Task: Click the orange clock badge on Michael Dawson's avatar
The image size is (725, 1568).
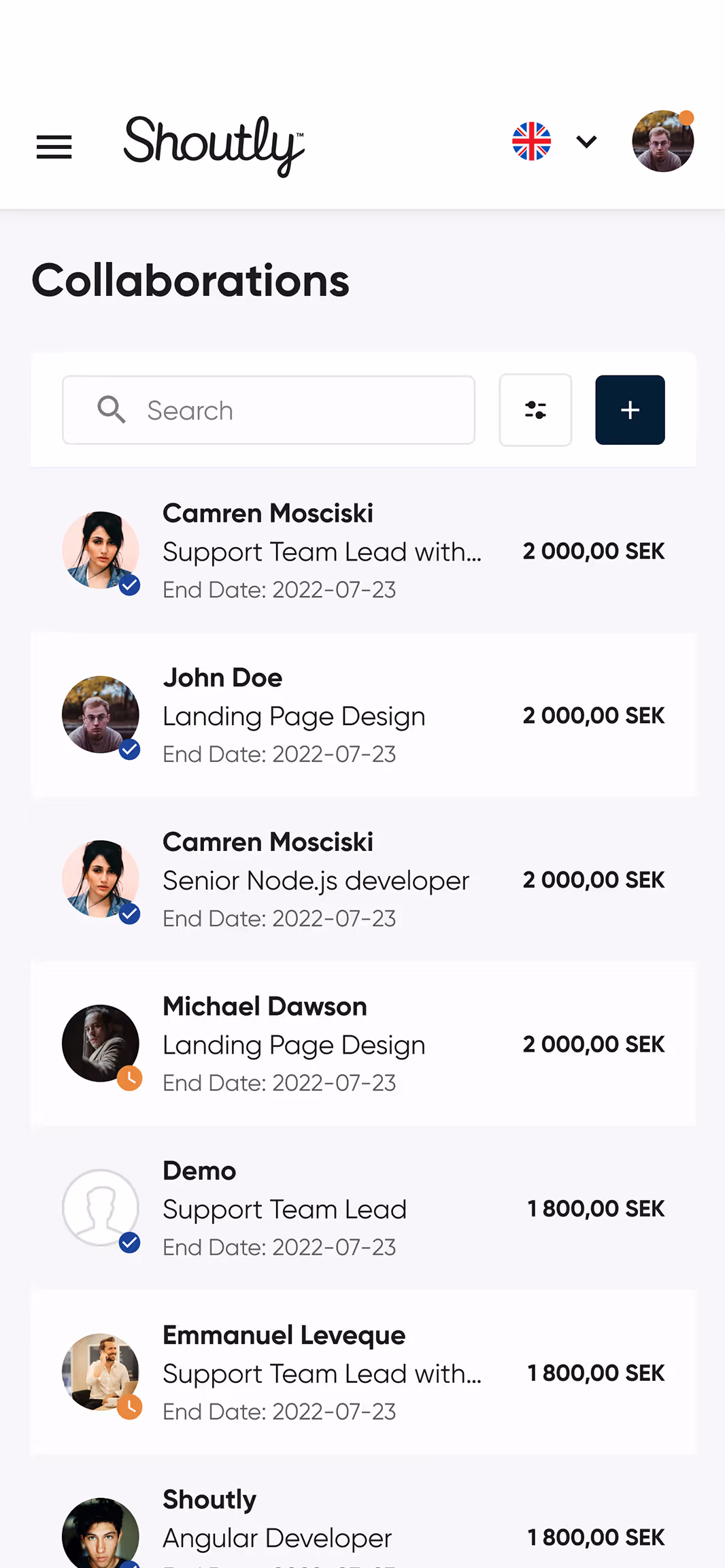Action: click(129, 1079)
